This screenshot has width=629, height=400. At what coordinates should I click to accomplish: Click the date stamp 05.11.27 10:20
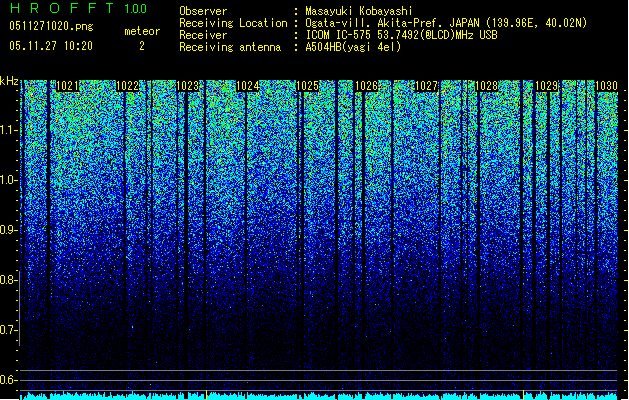tap(51, 46)
